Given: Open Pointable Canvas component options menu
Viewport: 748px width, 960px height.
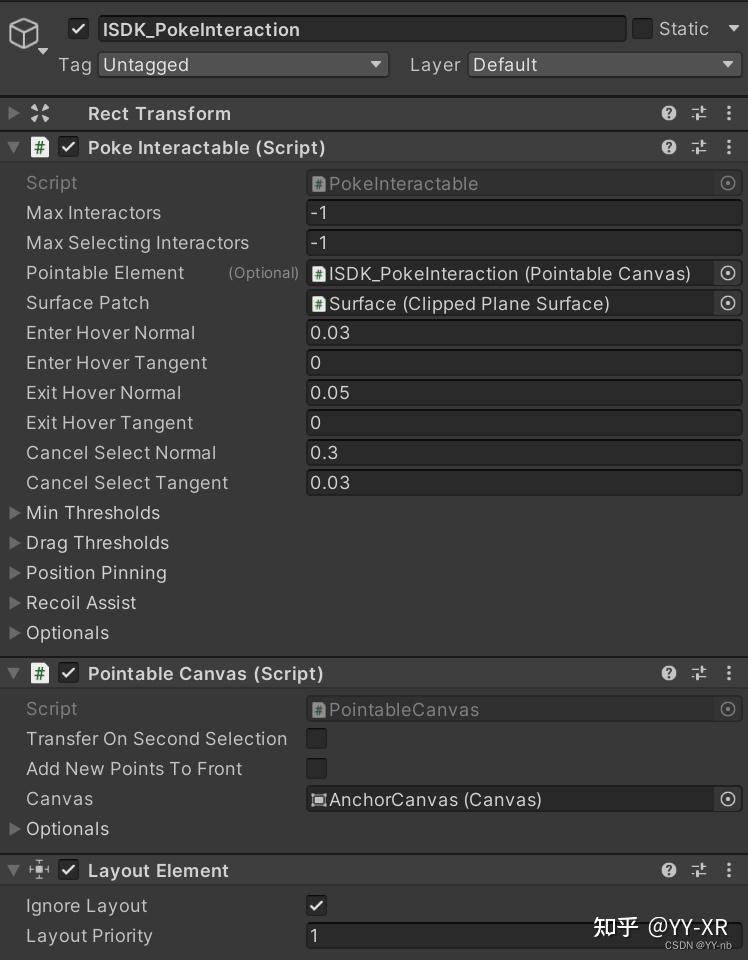Looking at the screenshot, I should 729,674.
